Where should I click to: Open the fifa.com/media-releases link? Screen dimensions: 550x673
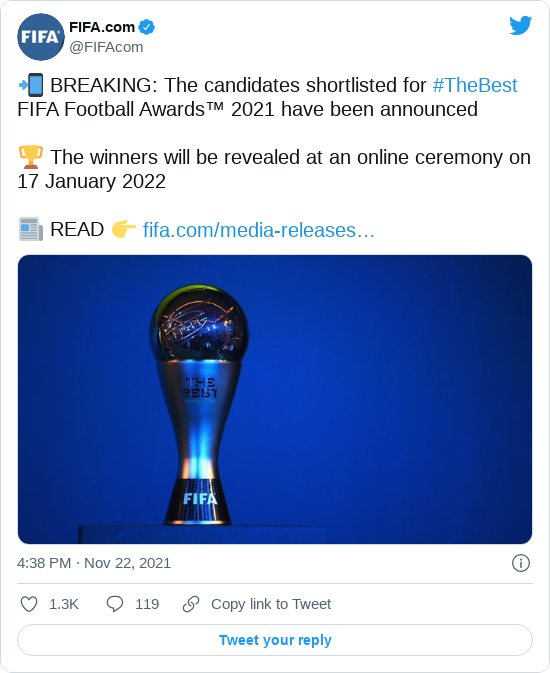tap(259, 230)
